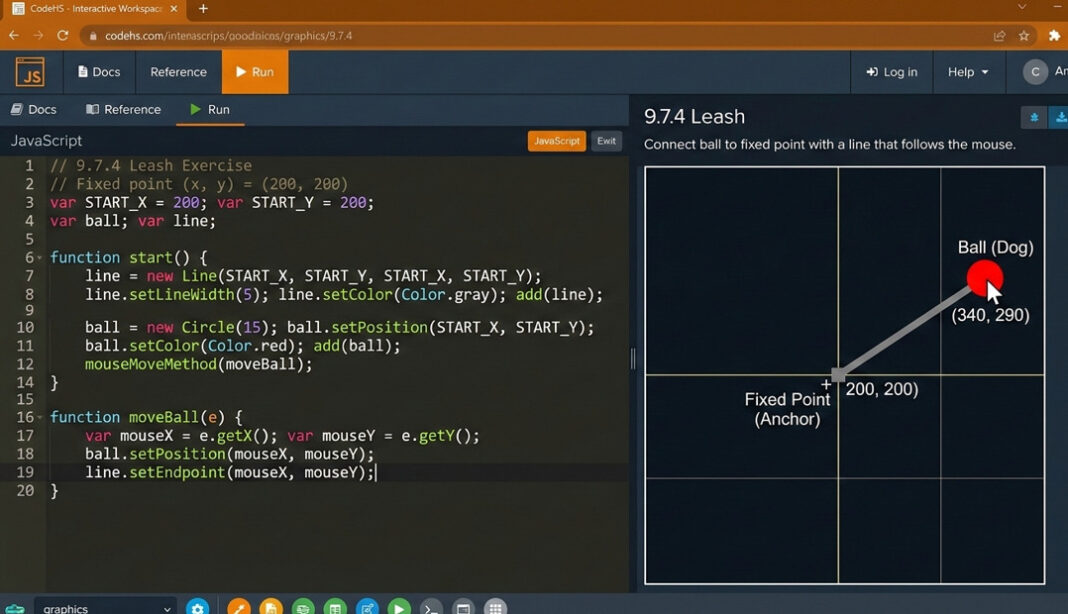Click the blue pop-out icon in the bottom toolbar
This screenshot has height=614, width=1068.
[367, 607]
